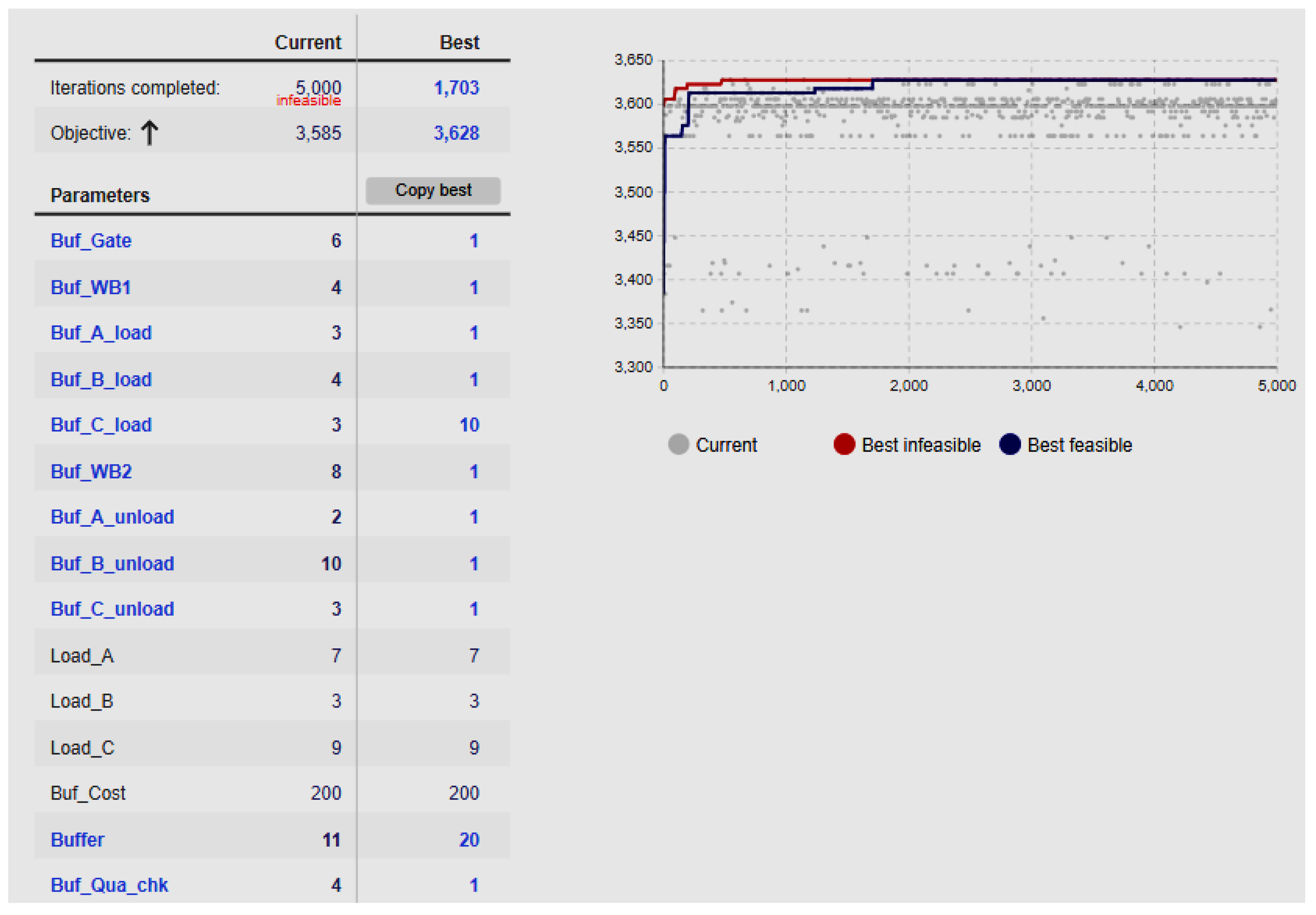
Task: Select the Buf_Qua_chk parameter link
Action: pos(109,886)
